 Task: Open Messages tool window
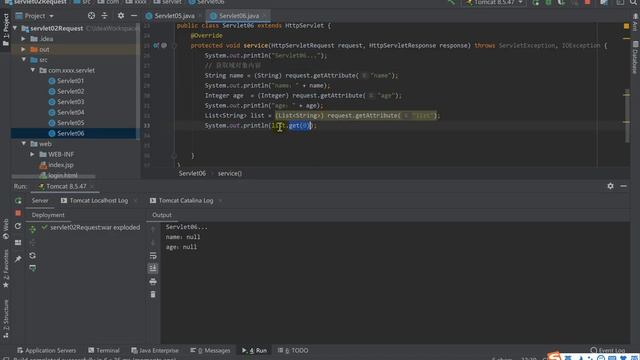click(x=210, y=350)
